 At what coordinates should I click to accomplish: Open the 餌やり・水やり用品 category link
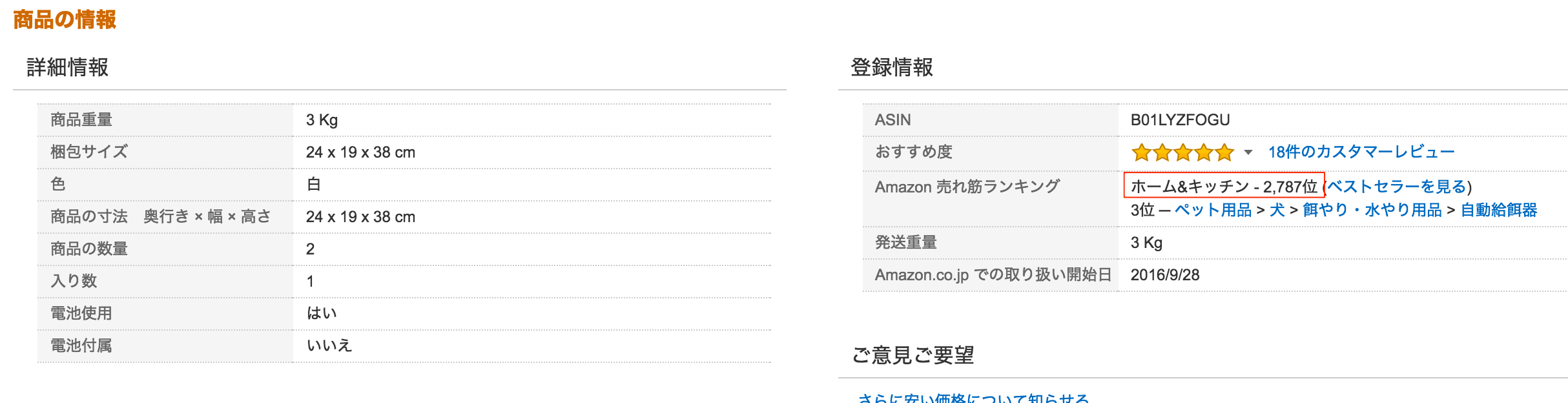1372,210
